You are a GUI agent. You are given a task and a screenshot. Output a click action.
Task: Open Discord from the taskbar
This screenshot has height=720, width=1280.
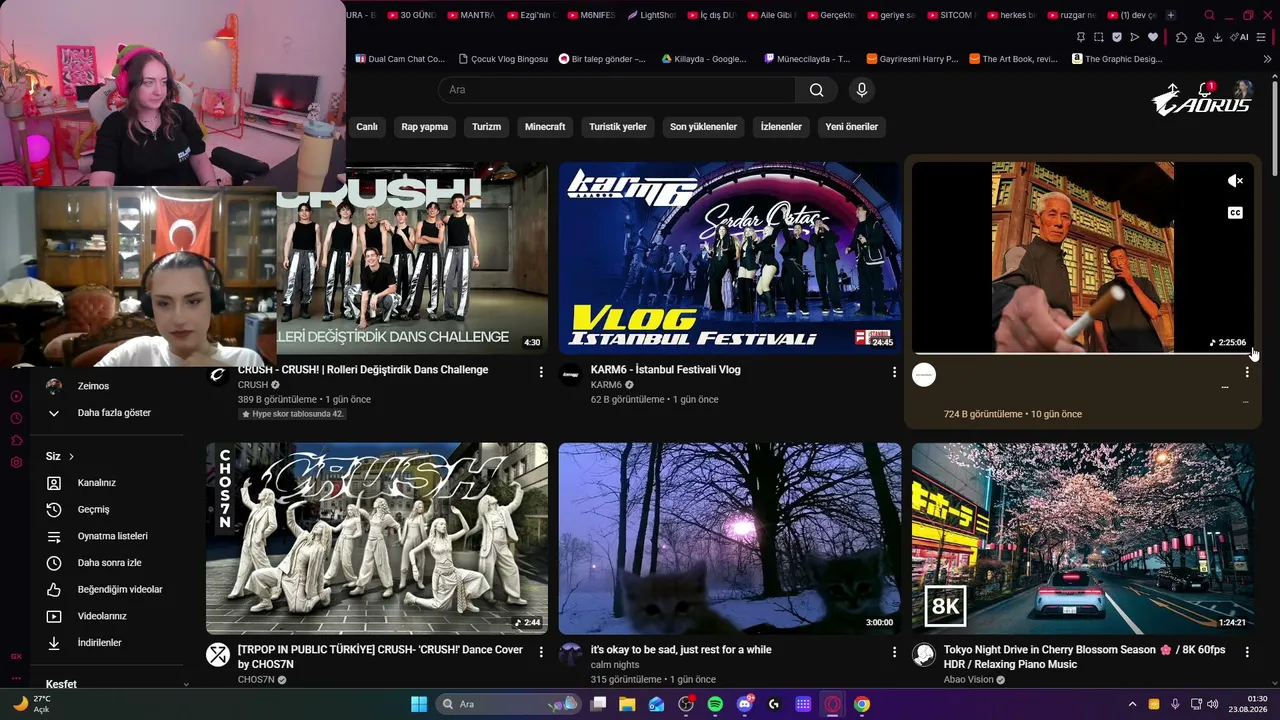pyautogui.click(x=744, y=704)
